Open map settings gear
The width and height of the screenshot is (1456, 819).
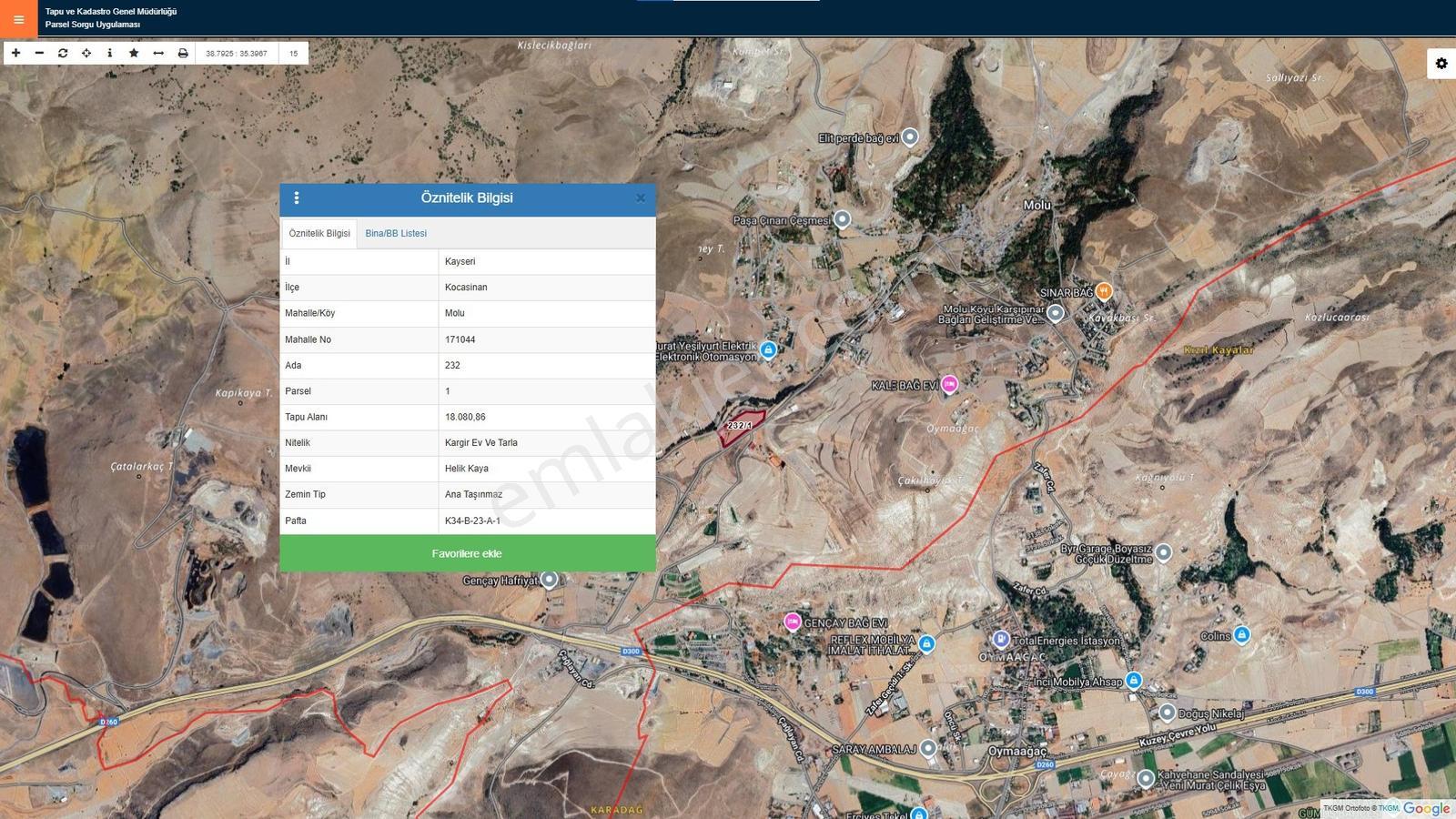pos(1441,64)
